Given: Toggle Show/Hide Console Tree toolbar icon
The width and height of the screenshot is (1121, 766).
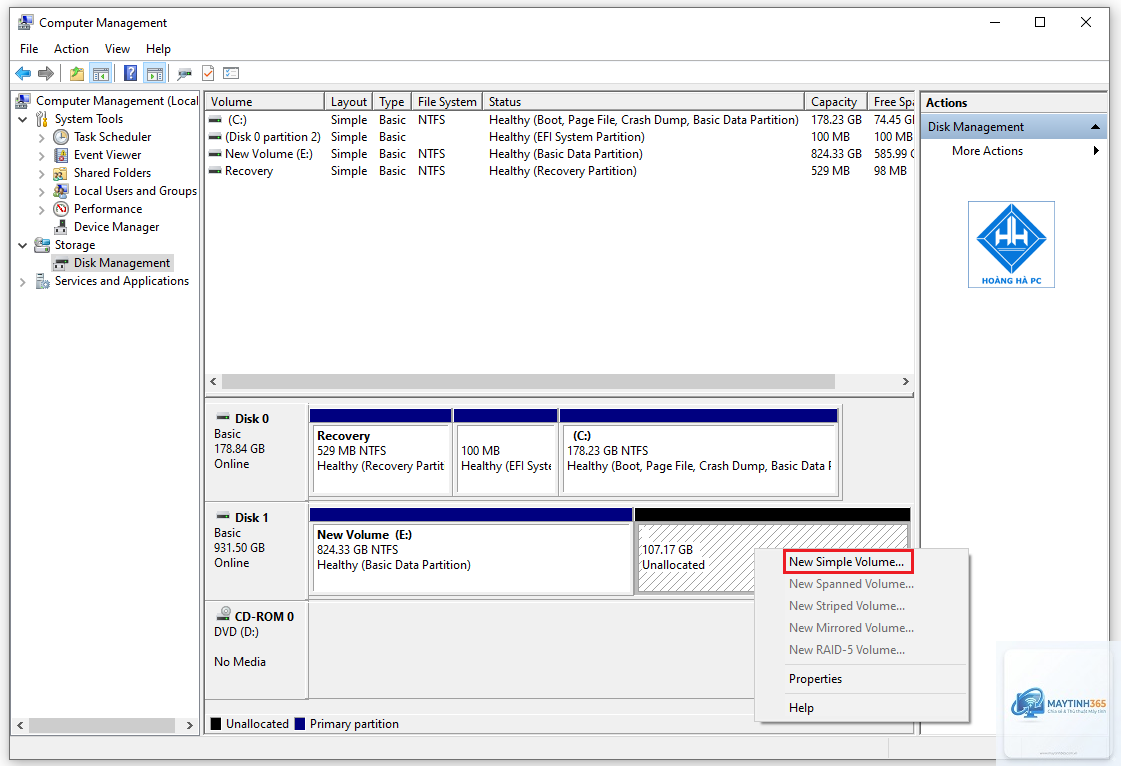Looking at the screenshot, I should coord(101,73).
